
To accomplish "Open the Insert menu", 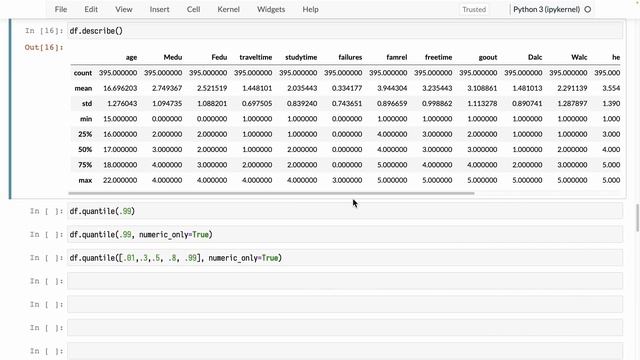I will pyautogui.click(x=159, y=9).
